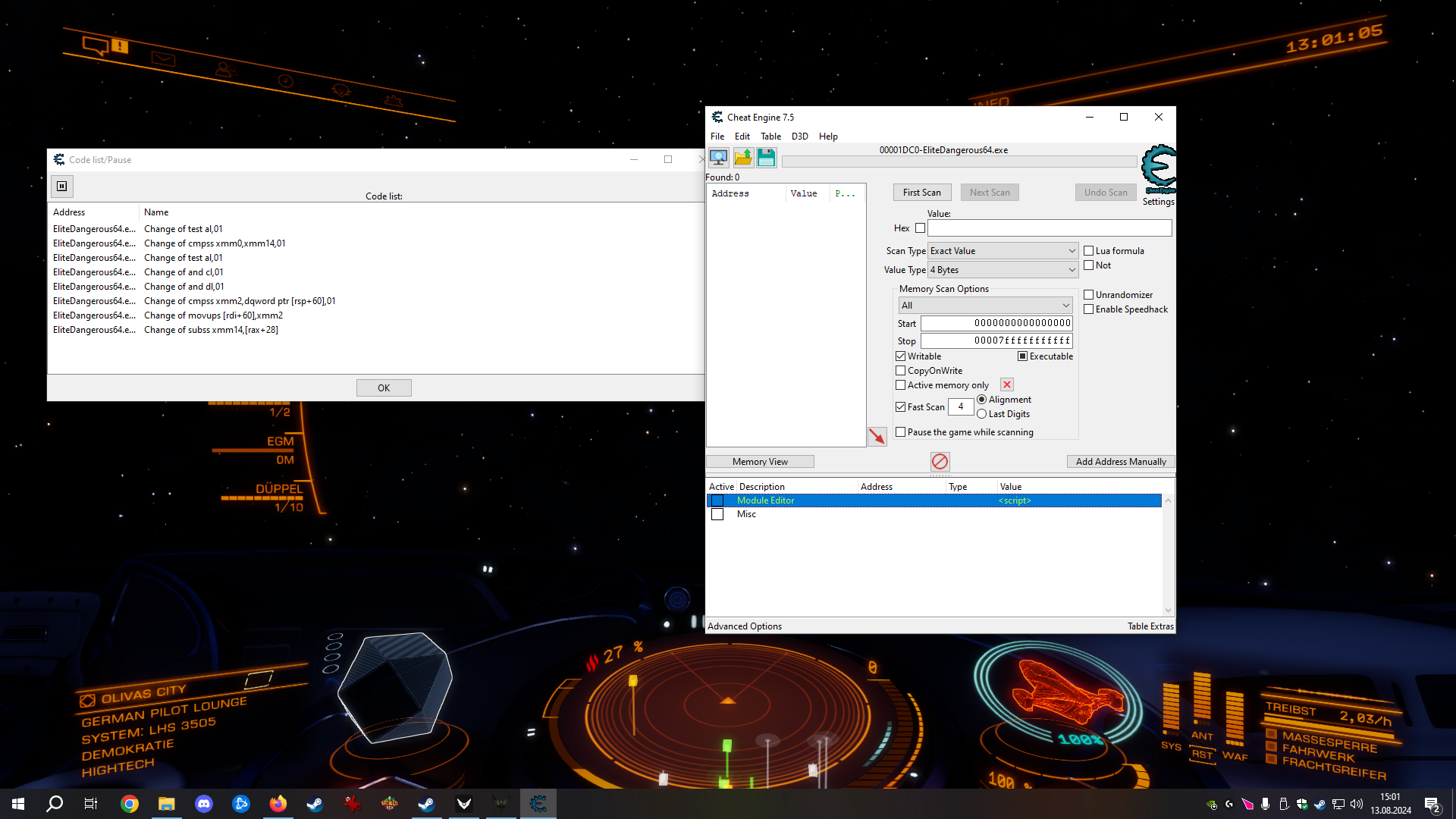Open the D3D menu

point(800,136)
